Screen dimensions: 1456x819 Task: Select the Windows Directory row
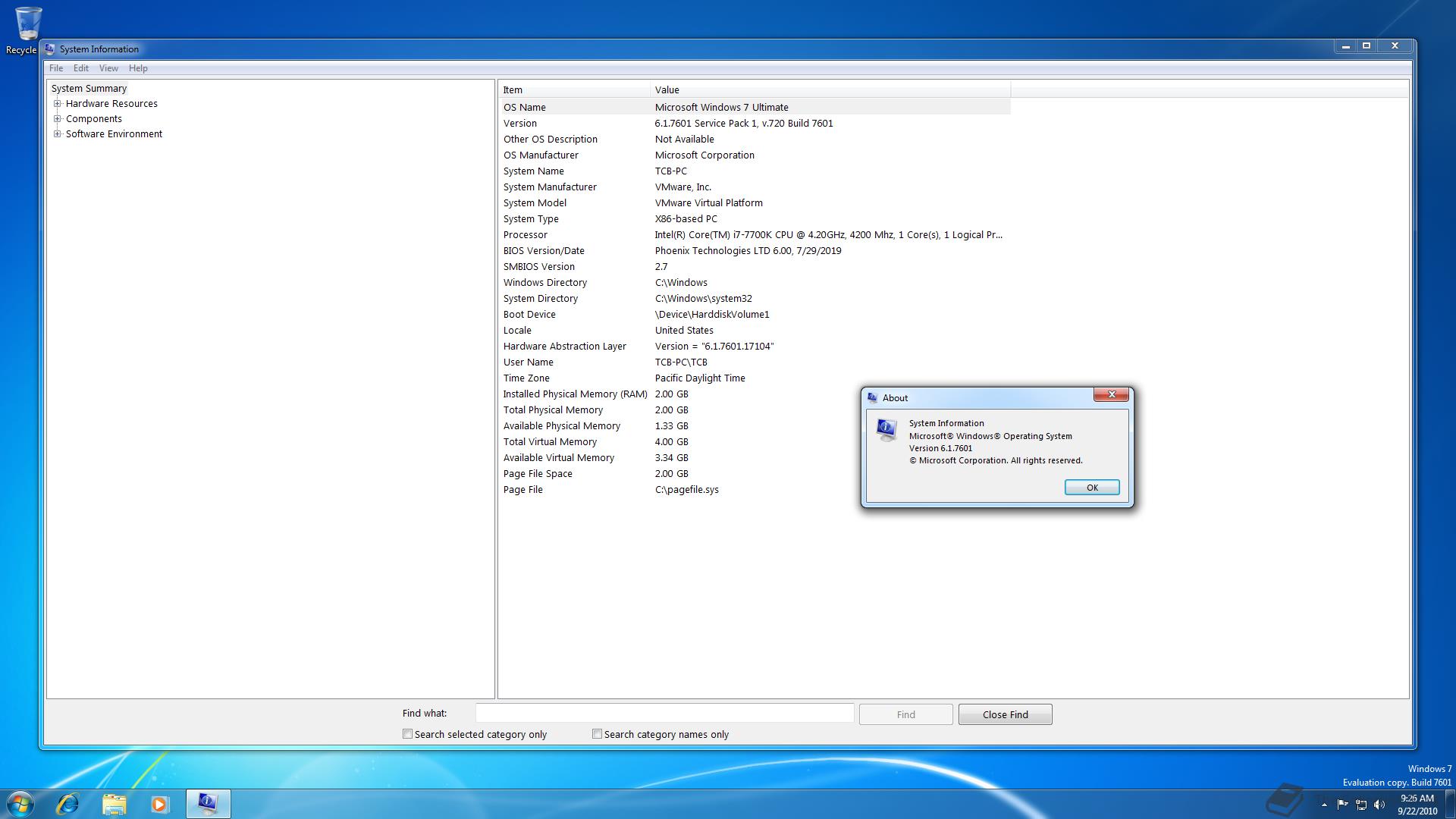coord(755,282)
